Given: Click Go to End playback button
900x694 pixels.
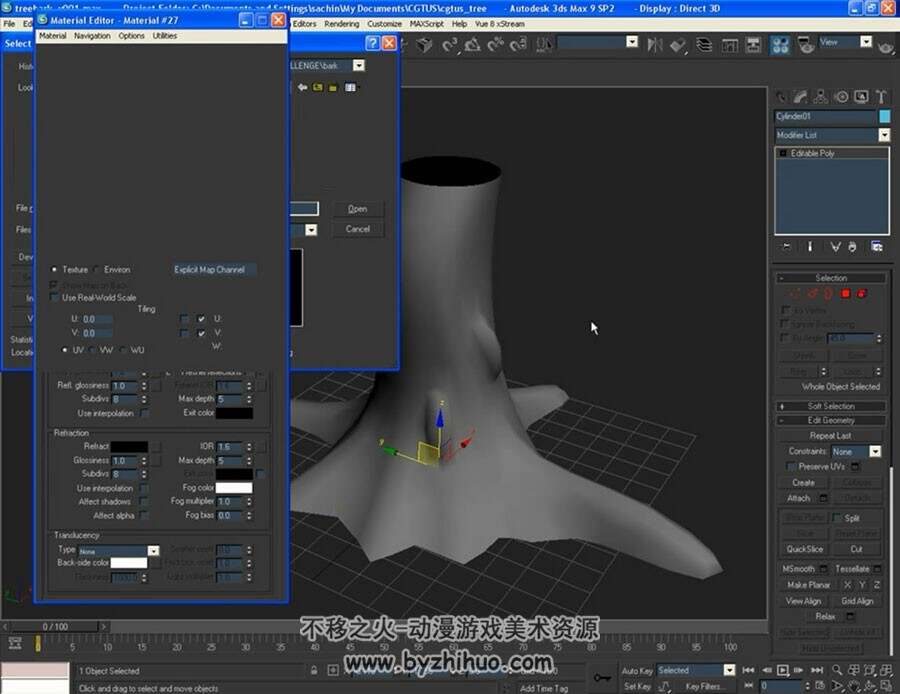Looking at the screenshot, I should pos(817,670).
